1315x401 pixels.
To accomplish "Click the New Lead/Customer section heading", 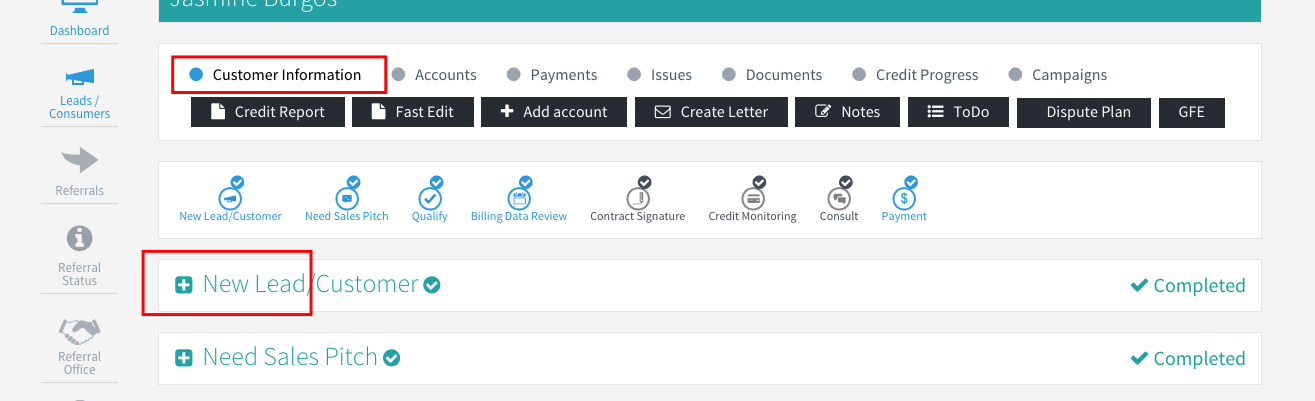I will tap(310, 284).
